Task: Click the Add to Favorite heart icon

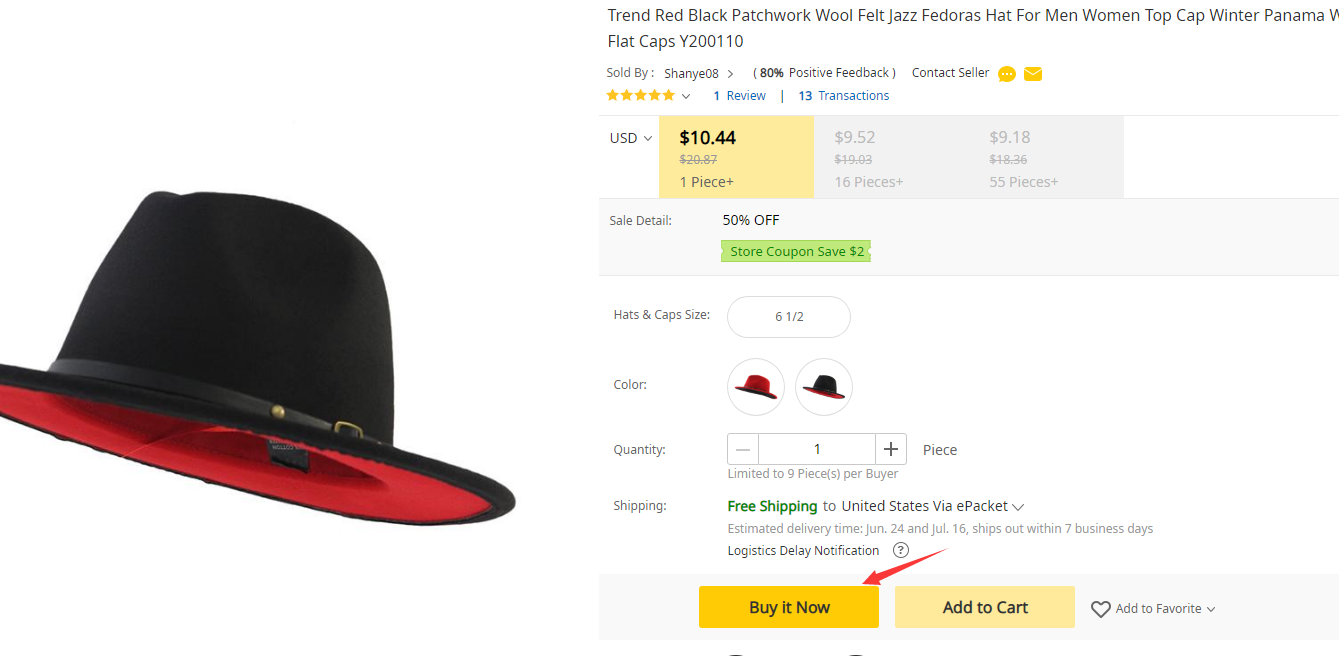Action: coord(1101,609)
